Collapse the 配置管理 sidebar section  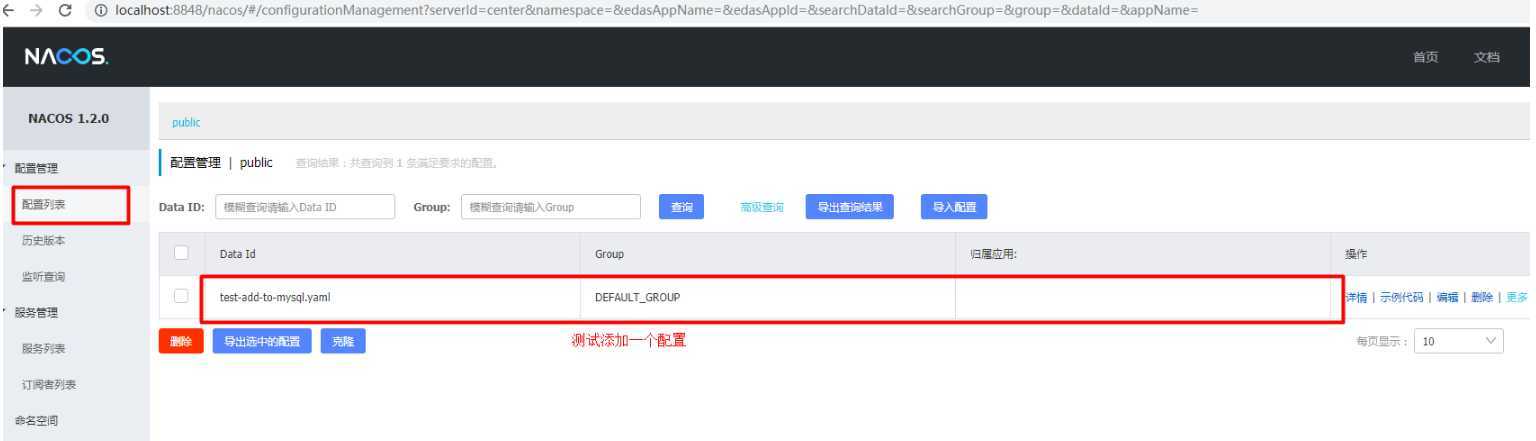tap(36, 168)
